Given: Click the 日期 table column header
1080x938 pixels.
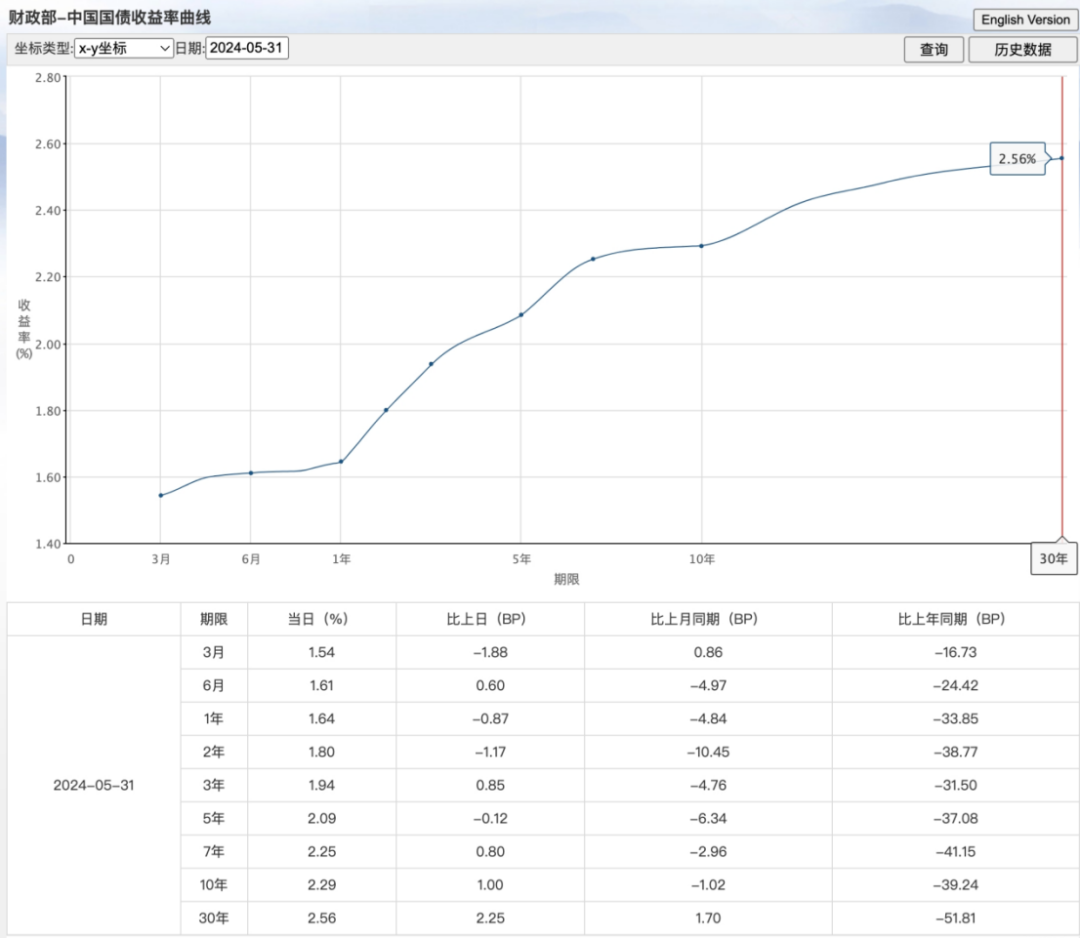Looking at the screenshot, I should [x=94, y=619].
